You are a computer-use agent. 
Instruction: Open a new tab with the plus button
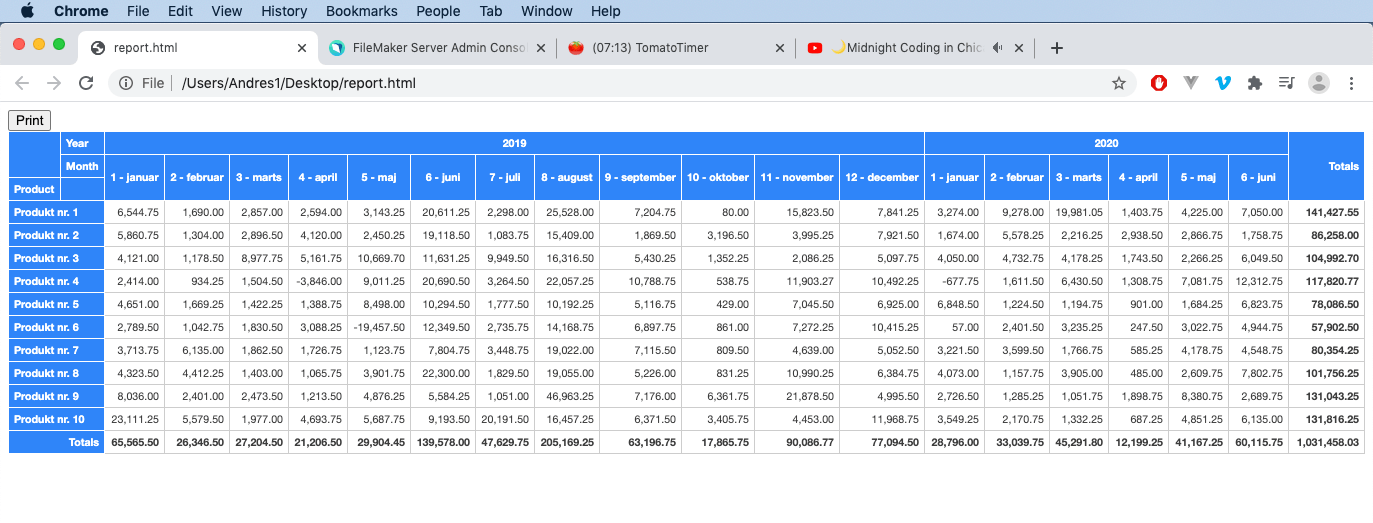pos(1057,48)
